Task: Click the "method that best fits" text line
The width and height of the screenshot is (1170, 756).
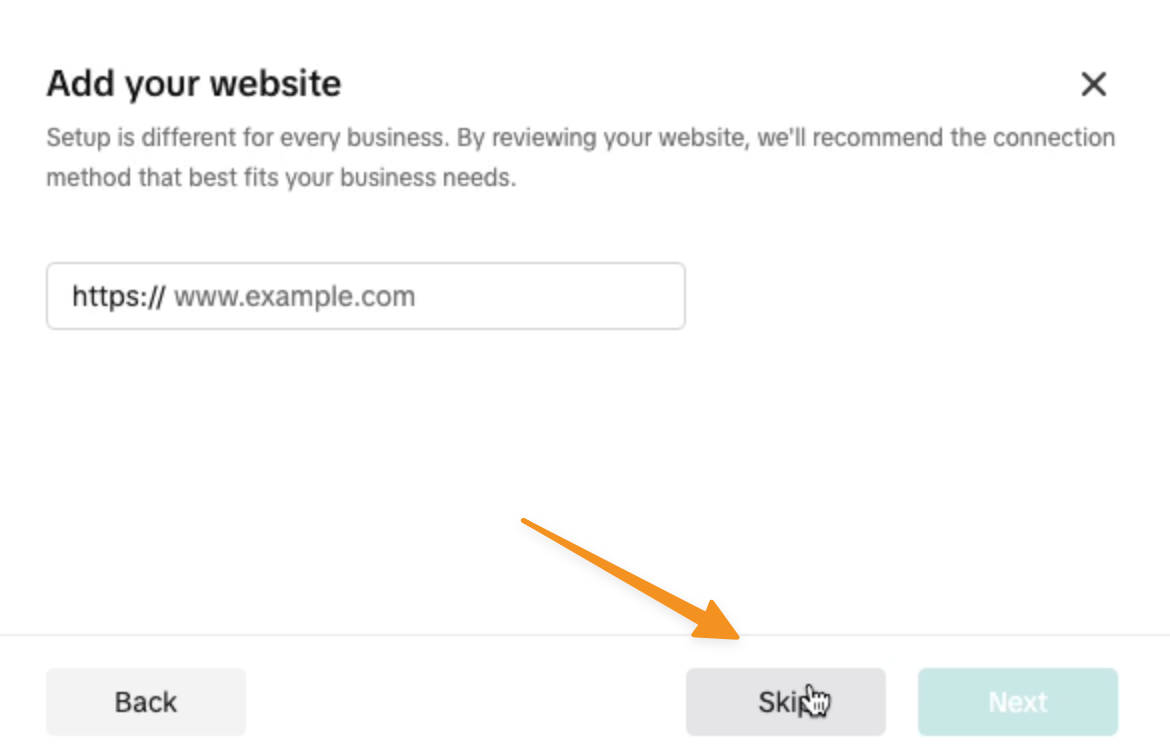Action: click(280, 181)
